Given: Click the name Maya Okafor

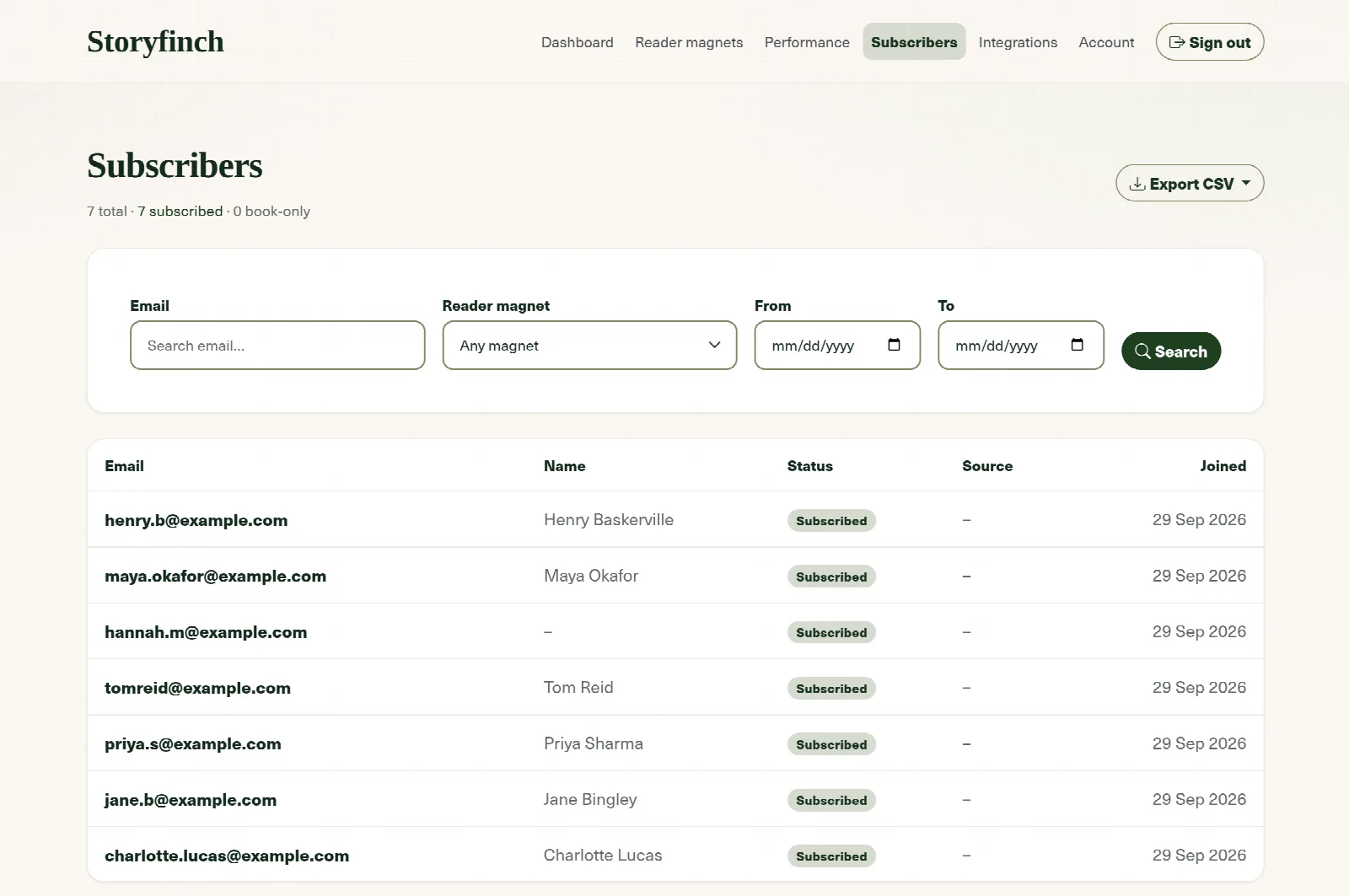Looking at the screenshot, I should click(591, 576).
